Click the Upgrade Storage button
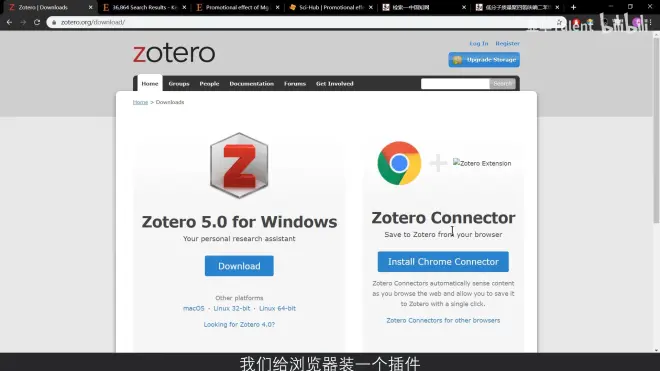Image resolution: width=660 pixels, height=371 pixels. (484, 60)
